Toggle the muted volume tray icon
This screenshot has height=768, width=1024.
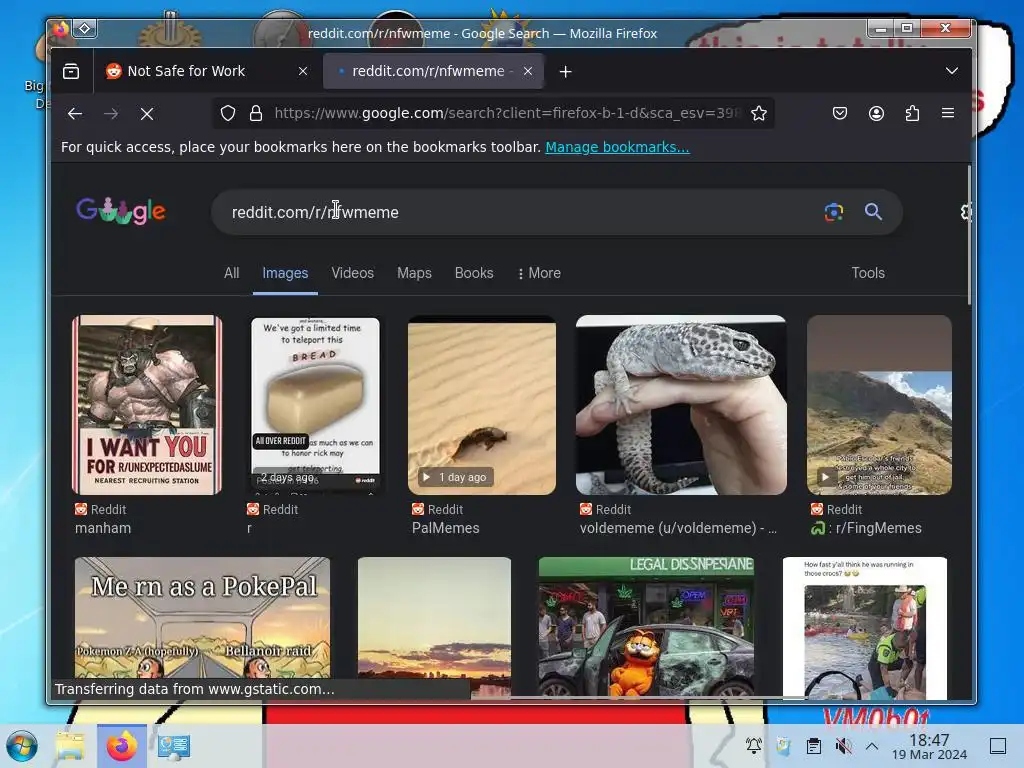click(x=843, y=745)
